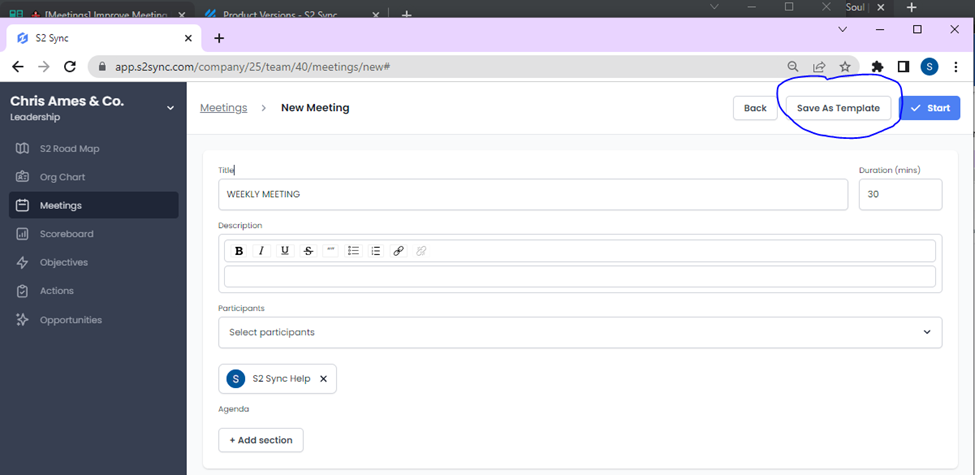
Task: Expand the Chris Ames & Co. team switcher
Action: coord(171,108)
